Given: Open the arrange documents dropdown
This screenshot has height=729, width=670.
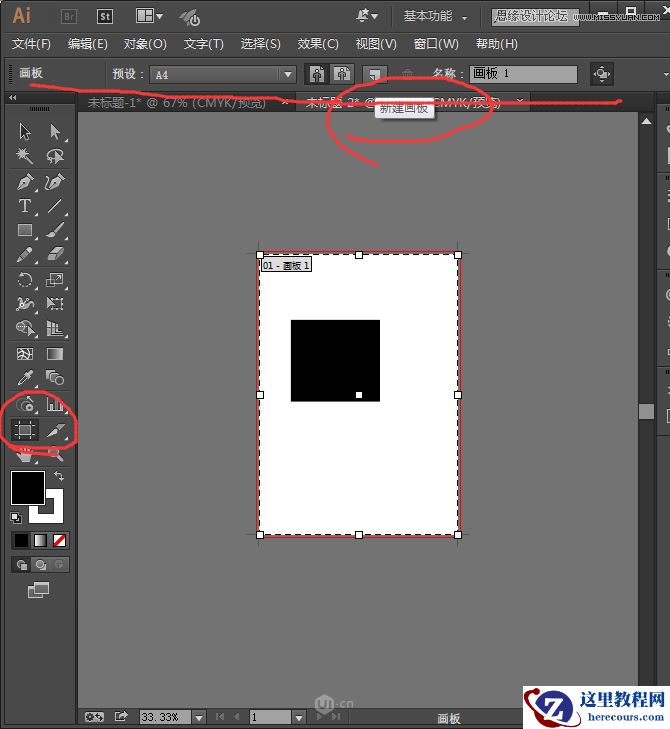Looking at the screenshot, I should 149,16.
